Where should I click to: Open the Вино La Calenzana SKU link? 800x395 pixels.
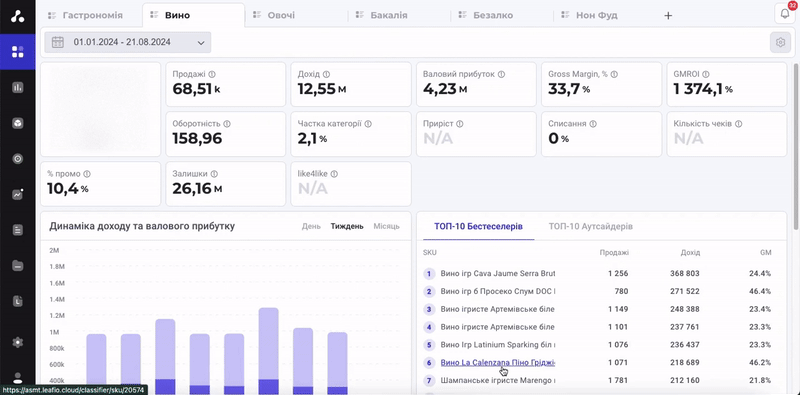pos(497,362)
